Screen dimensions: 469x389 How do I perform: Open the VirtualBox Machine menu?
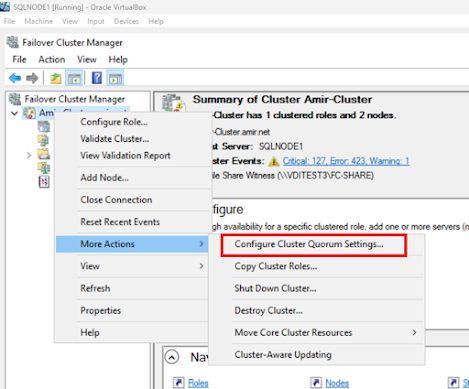38,21
